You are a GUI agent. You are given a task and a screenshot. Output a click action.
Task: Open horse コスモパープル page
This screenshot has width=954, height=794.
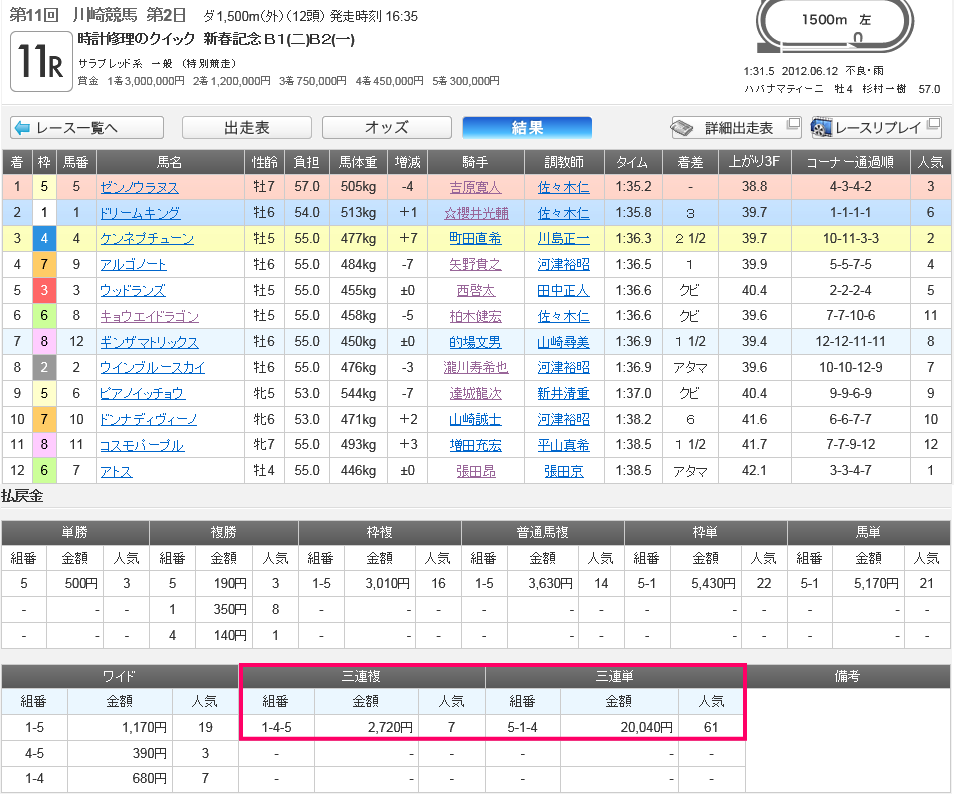[142, 445]
